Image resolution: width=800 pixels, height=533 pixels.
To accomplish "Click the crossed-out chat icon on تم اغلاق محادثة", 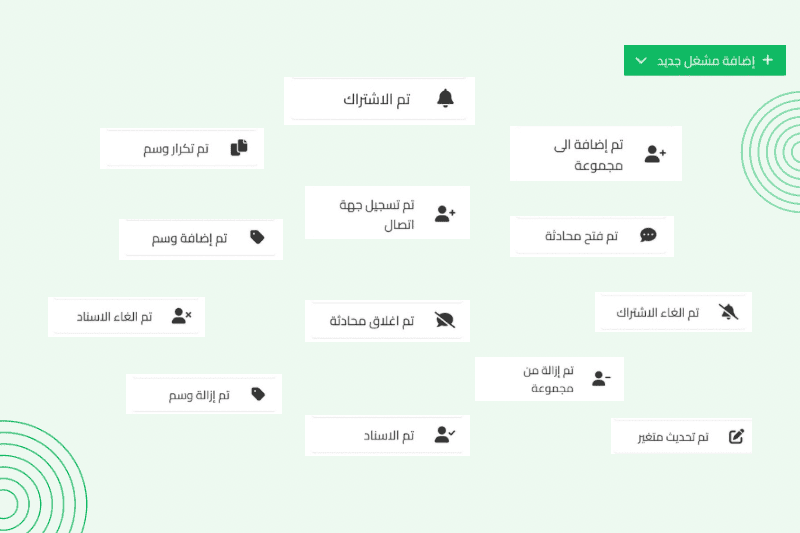I will click(x=445, y=320).
